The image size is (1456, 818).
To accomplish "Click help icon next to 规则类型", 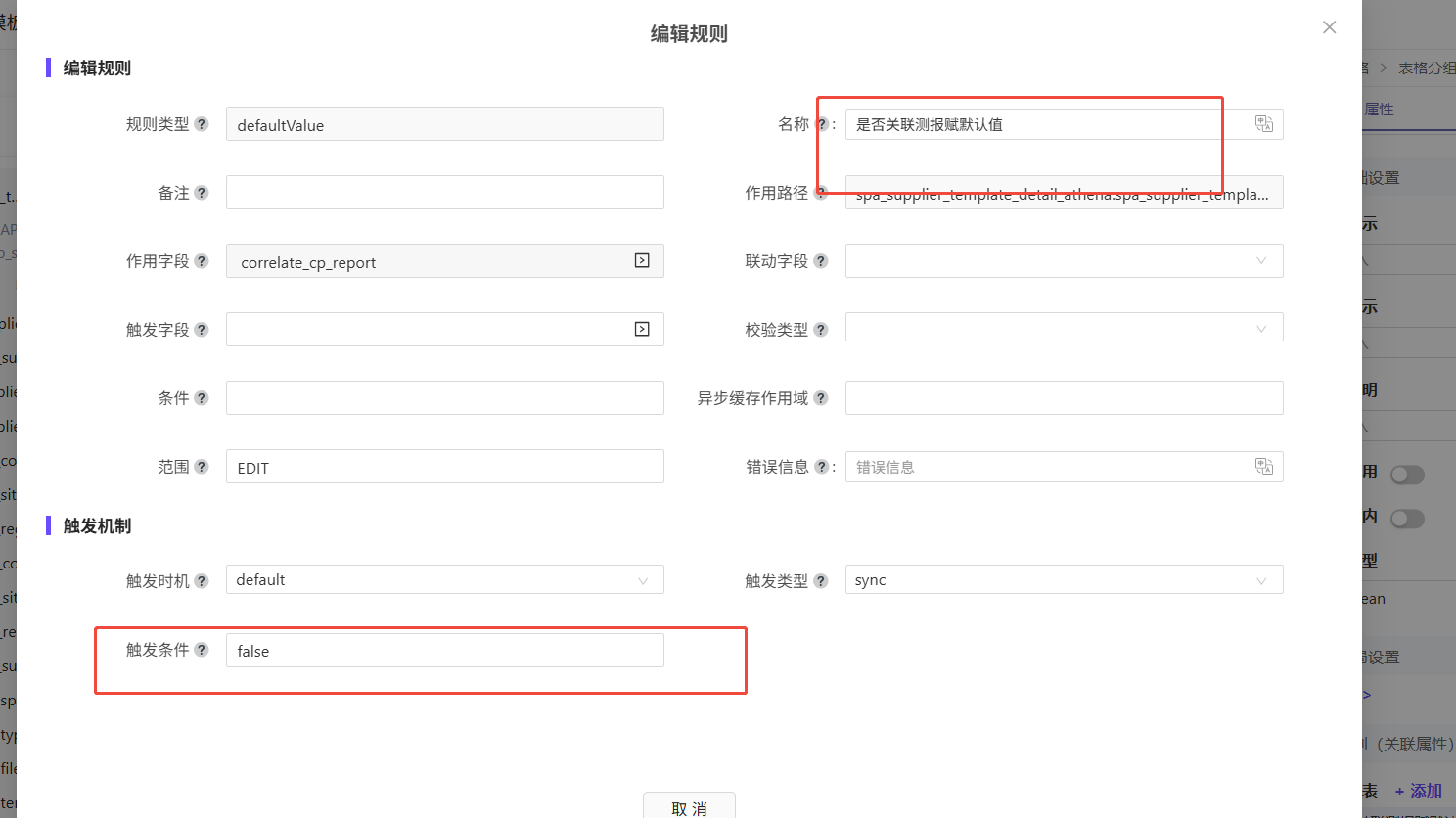I will click(x=202, y=124).
